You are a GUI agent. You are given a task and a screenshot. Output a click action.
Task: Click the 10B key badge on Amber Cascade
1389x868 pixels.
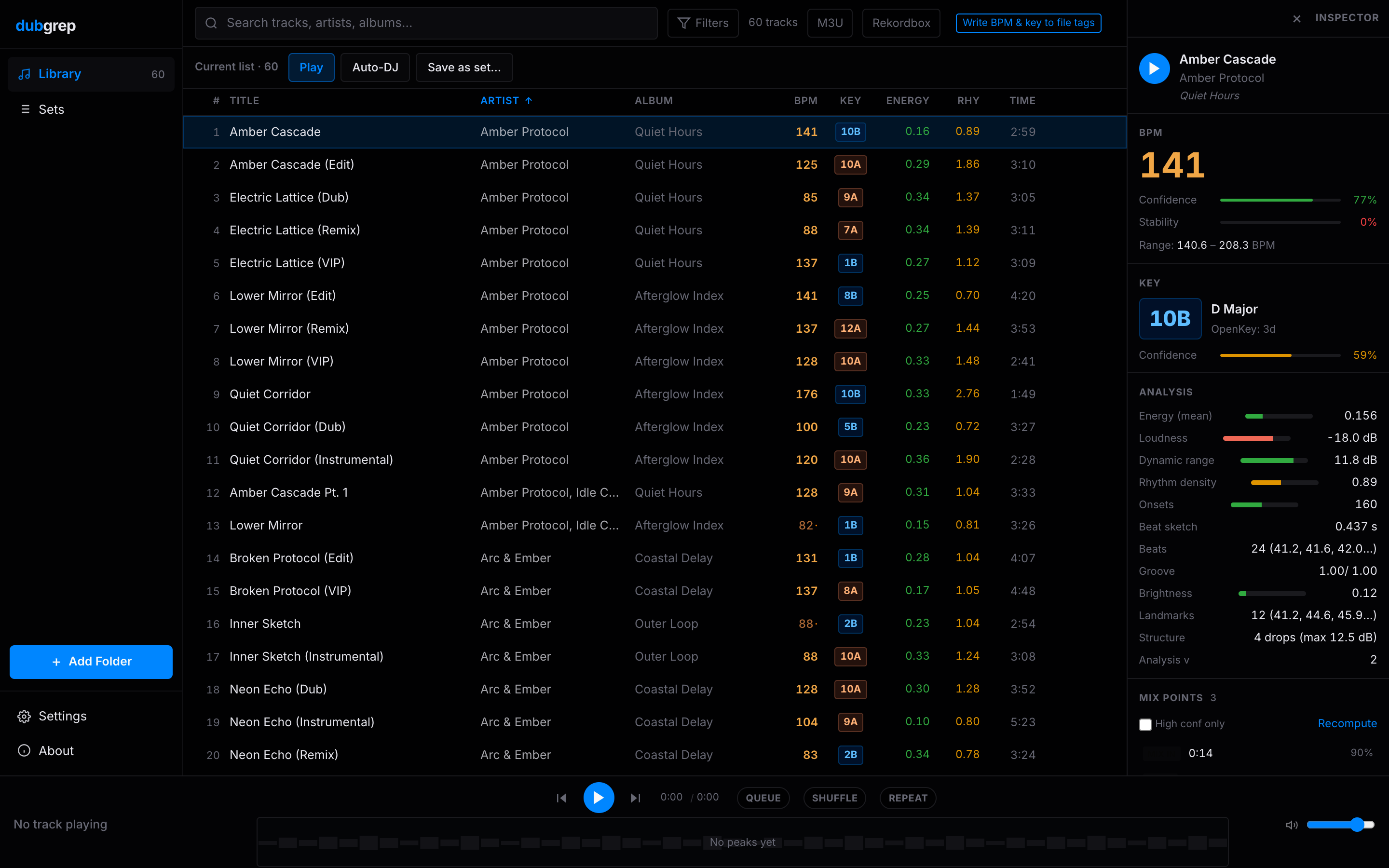[850, 132]
